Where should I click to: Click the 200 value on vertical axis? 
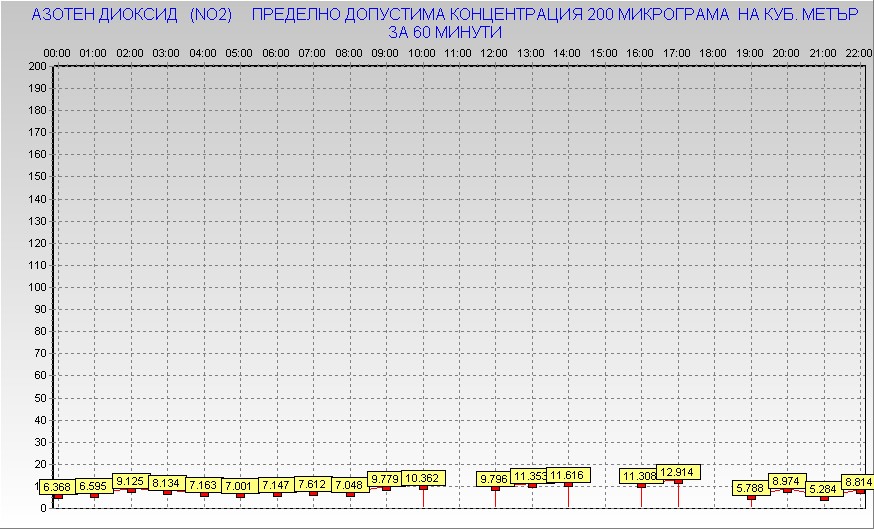(37, 66)
